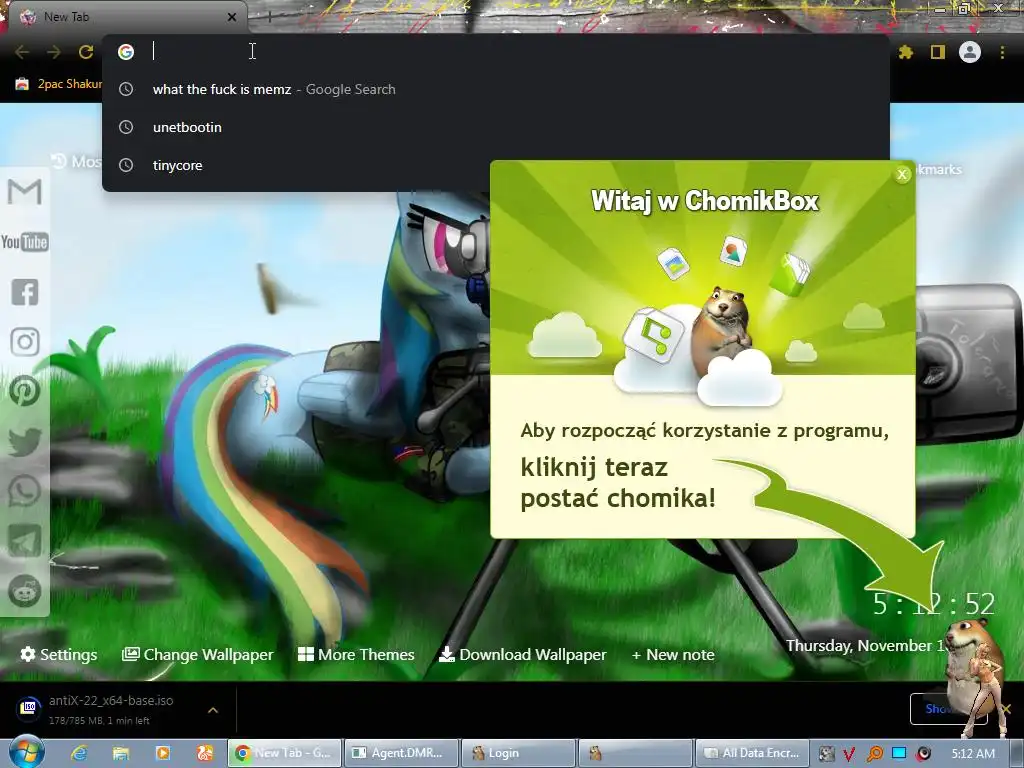Go forward in browser history
The width and height of the screenshot is (1024, 768).
[x=54, y=52]
